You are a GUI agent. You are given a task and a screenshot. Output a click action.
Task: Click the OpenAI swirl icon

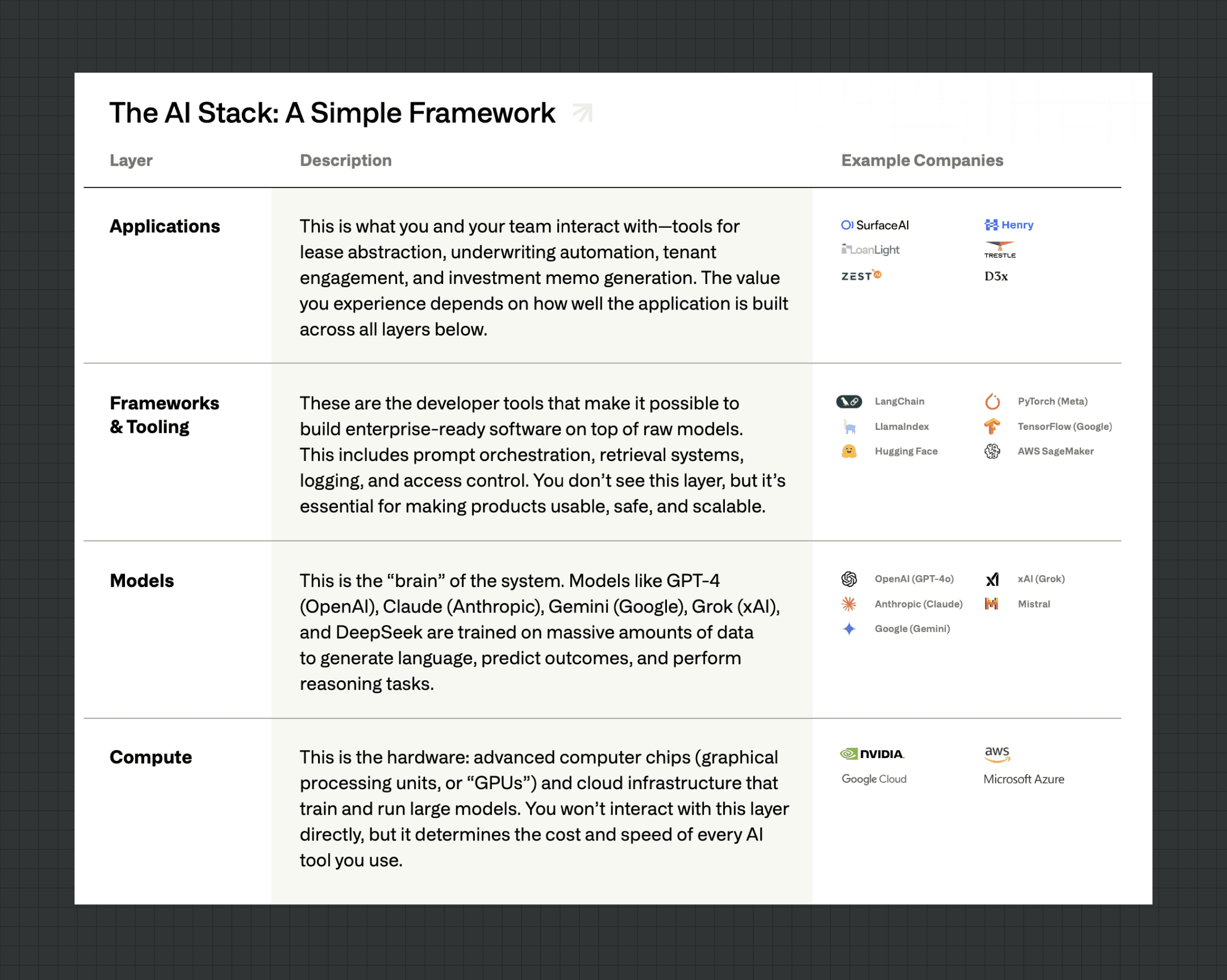point(849,579)
